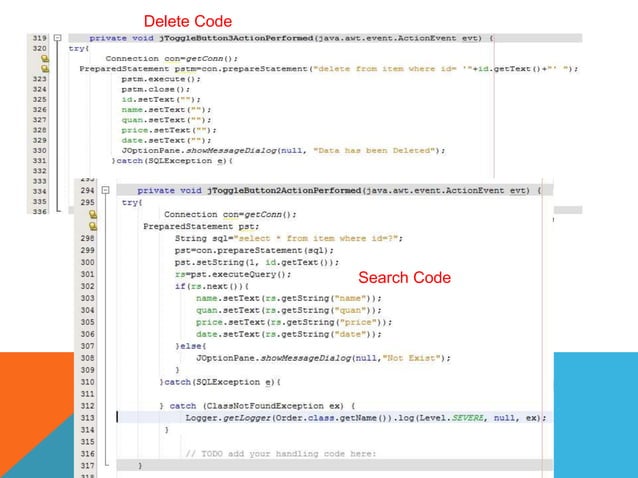Click the 'Delete Code' red heading
Image resolution: width=638 pixels, height=478 pixels.
pos(188,21)
